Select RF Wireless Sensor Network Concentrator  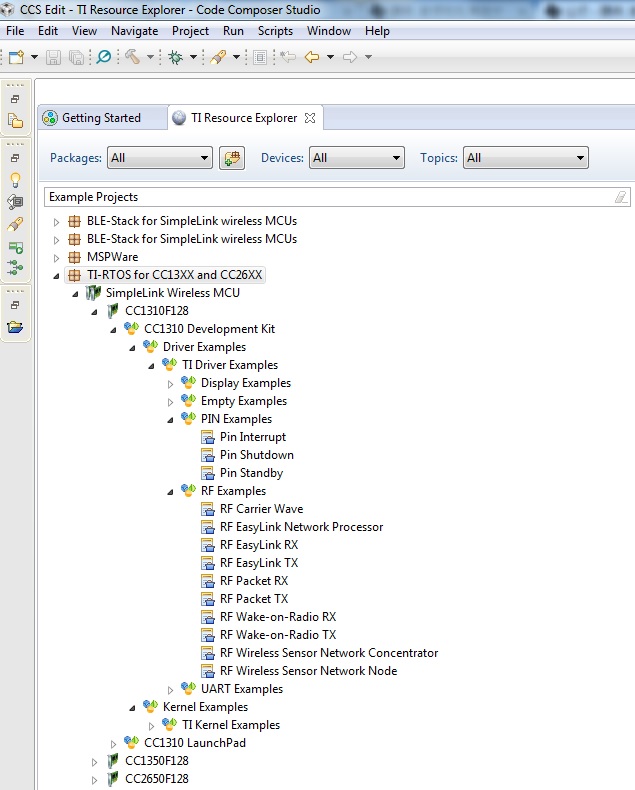329,653
